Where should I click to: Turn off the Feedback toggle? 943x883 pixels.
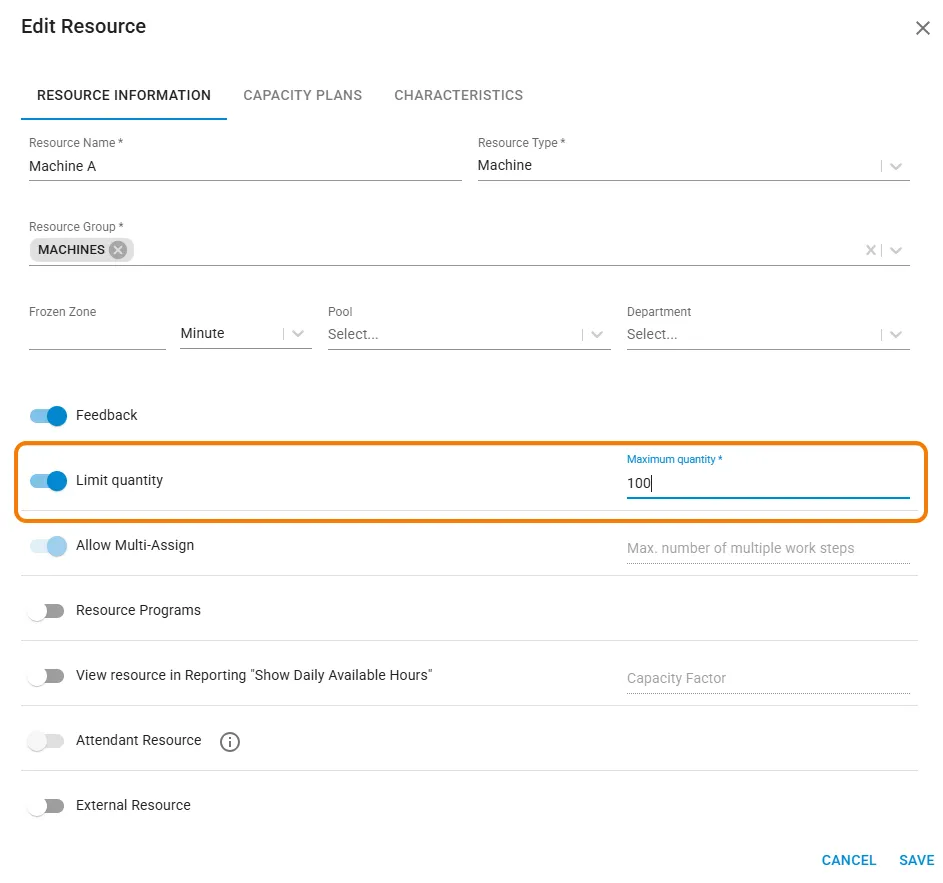[x=48, y=416]
